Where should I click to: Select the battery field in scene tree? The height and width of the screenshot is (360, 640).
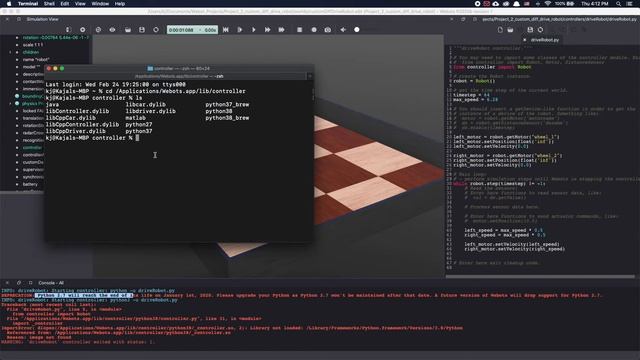(30, 184)
